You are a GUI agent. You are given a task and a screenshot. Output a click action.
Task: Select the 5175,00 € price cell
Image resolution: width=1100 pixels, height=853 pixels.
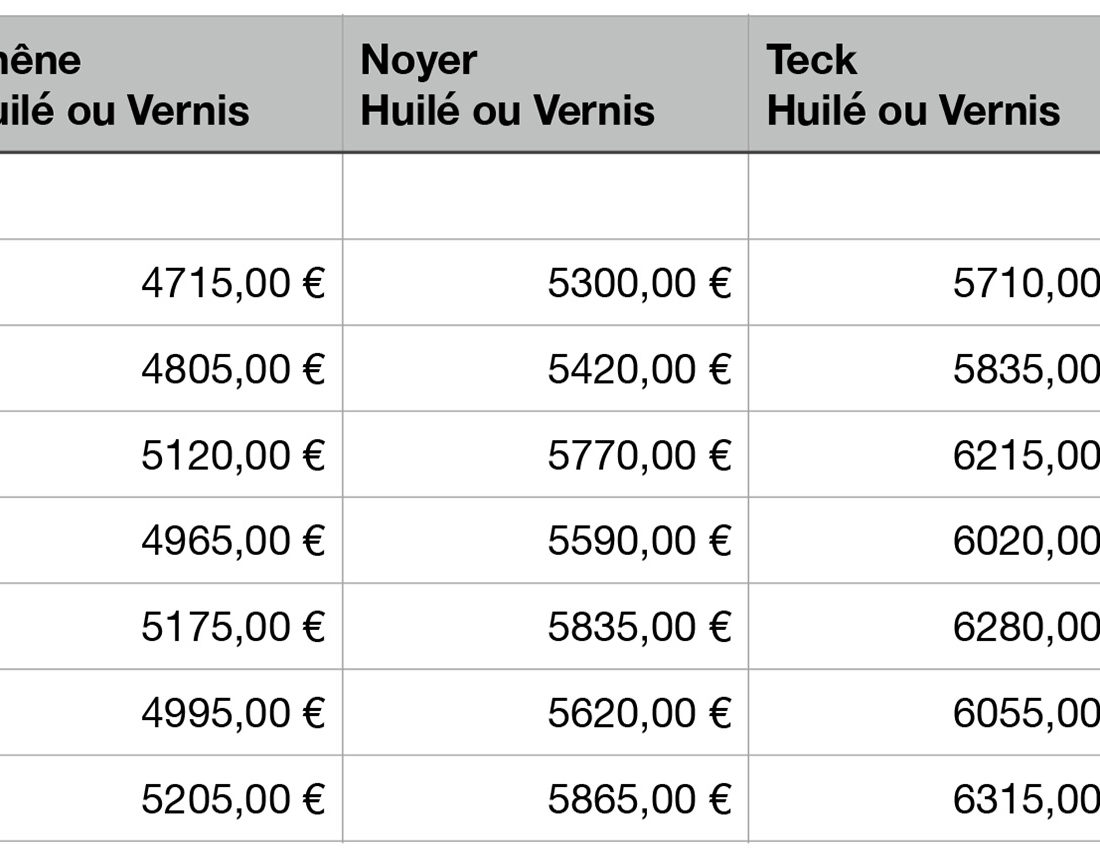(233, 627)
